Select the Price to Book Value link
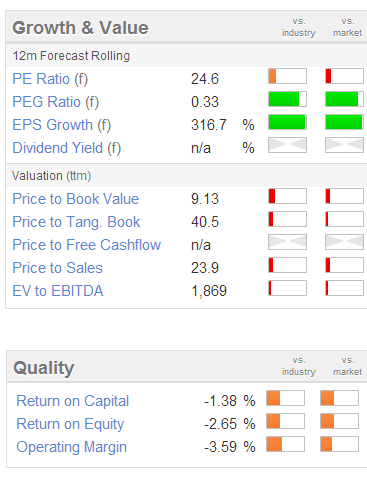Viewport: 367px width, 477px height. 76,199
